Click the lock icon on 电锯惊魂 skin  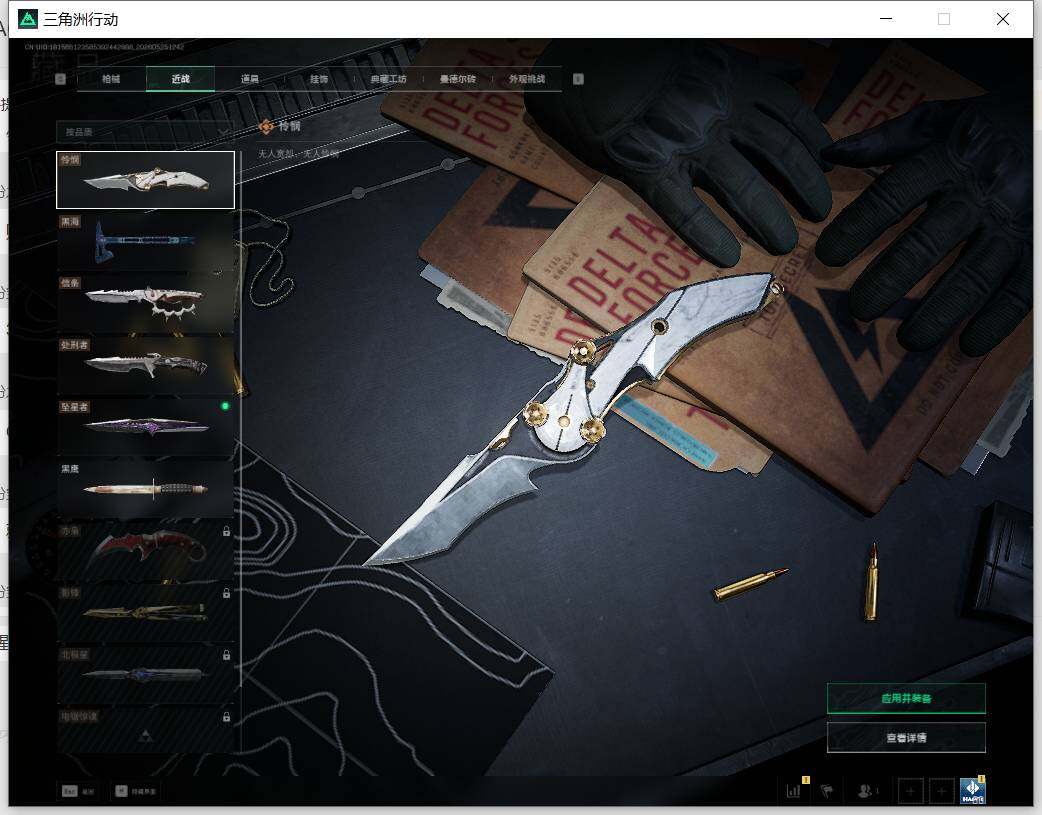[226, 717]
